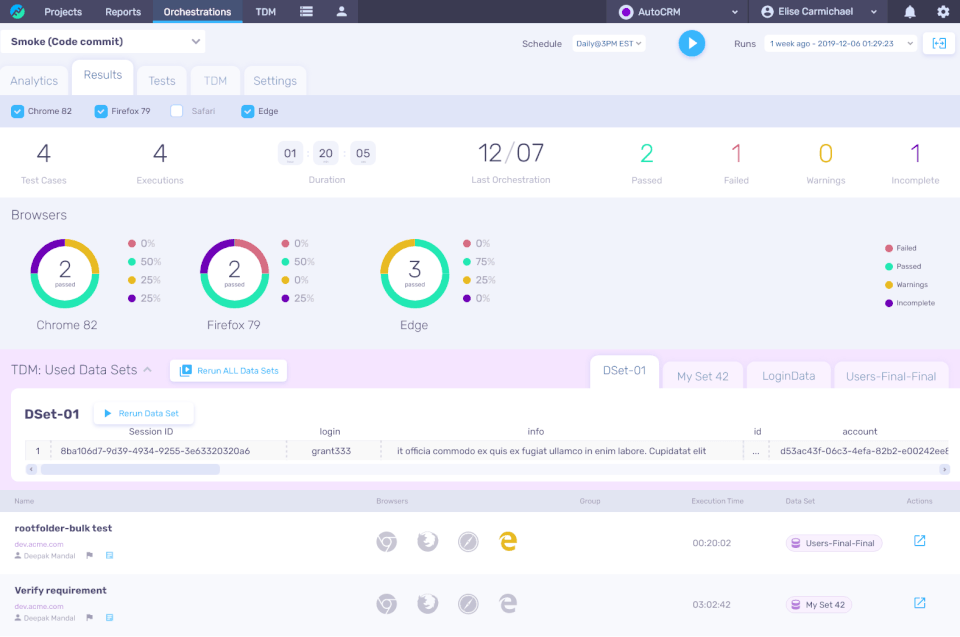Click Rerun Data Set button
This screenshot has width=960, height=637.
pyautogui.click(x=143, y=413)
